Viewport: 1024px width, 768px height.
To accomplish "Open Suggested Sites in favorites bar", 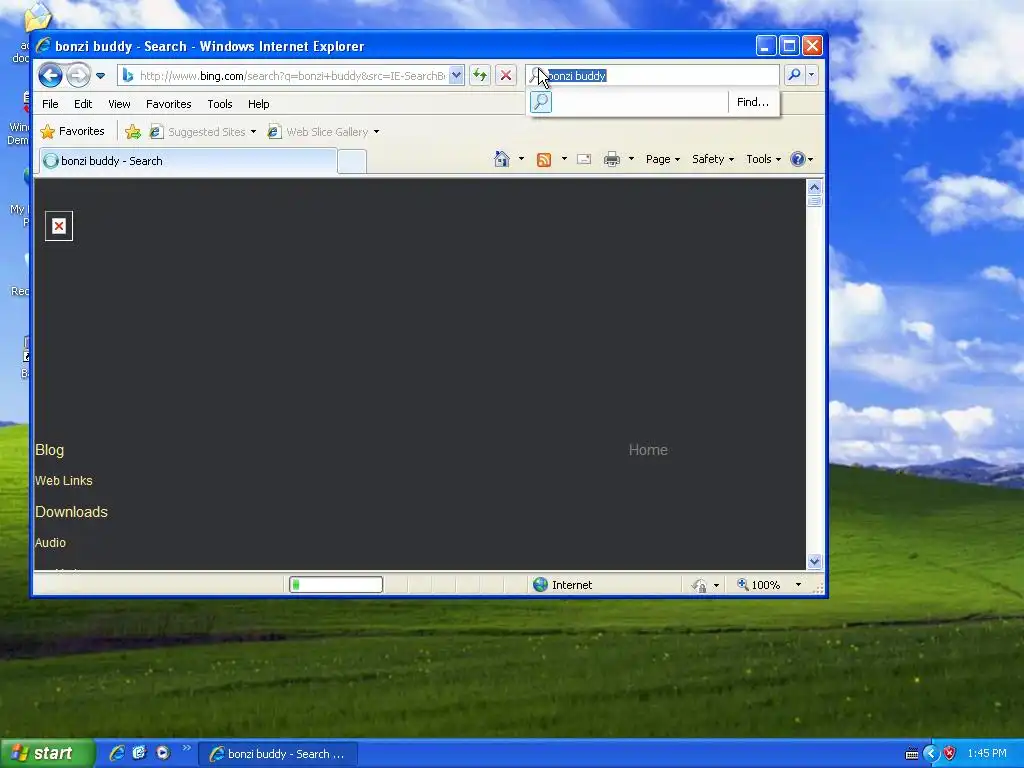I will [x=202, y=132].
